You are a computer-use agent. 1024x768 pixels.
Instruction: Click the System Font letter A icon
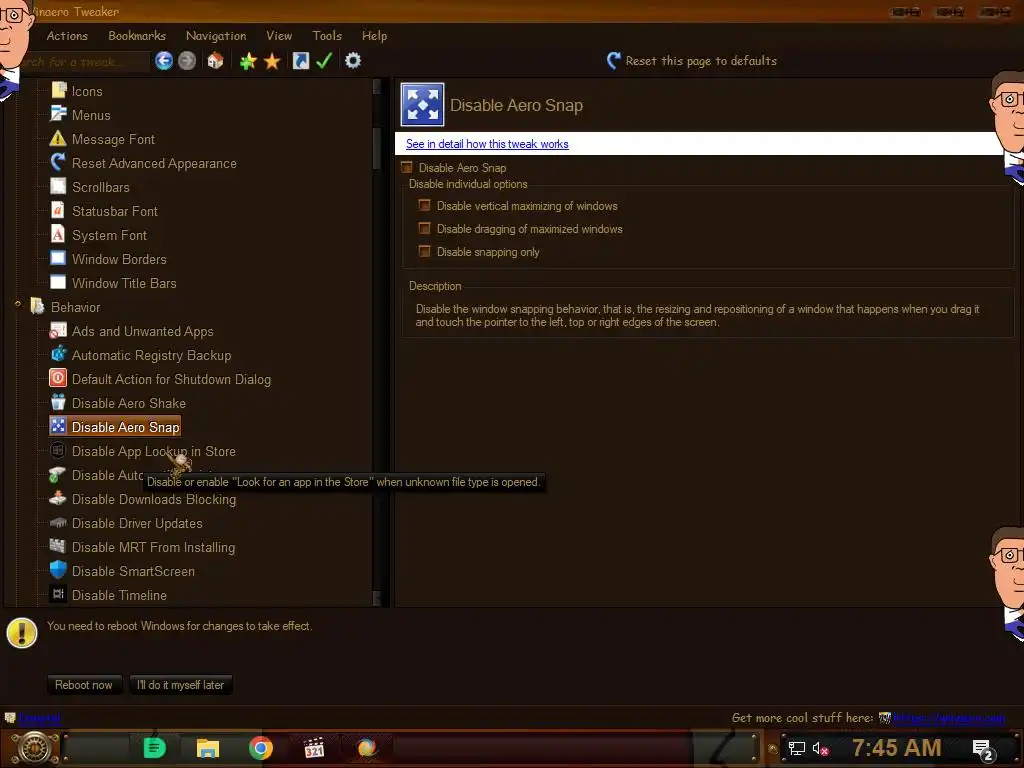pyautogui.click(x=58, y=234)
